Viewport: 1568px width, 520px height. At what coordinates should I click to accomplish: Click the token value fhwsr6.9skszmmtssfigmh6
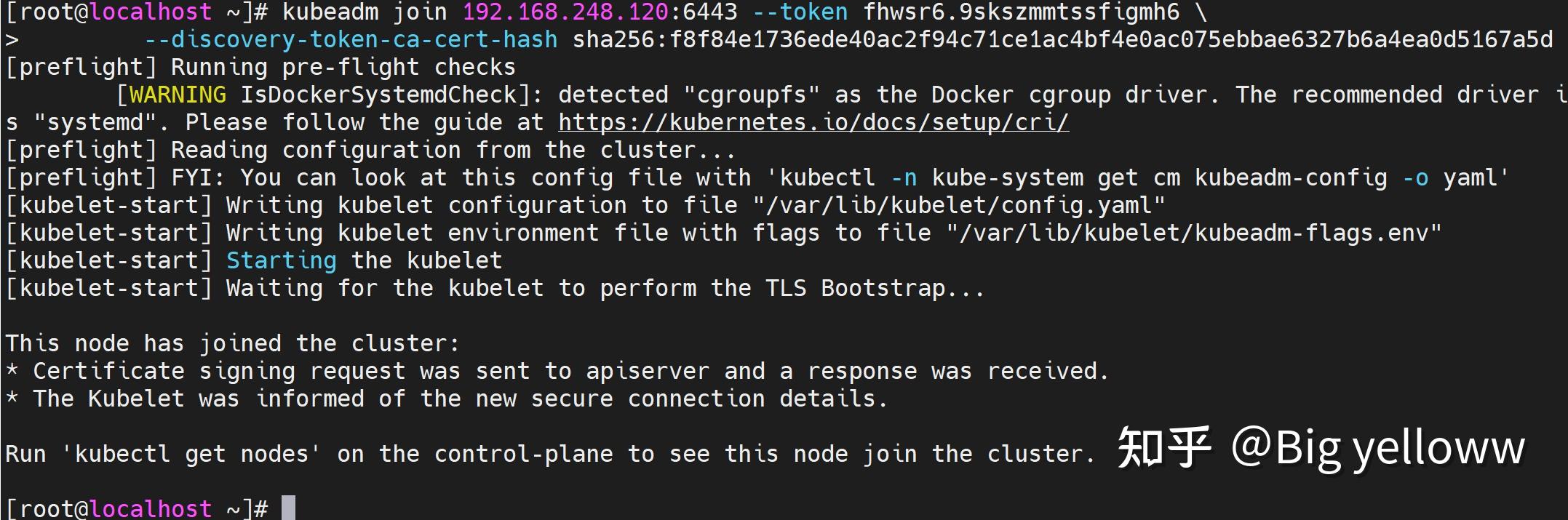(1021, 12)
